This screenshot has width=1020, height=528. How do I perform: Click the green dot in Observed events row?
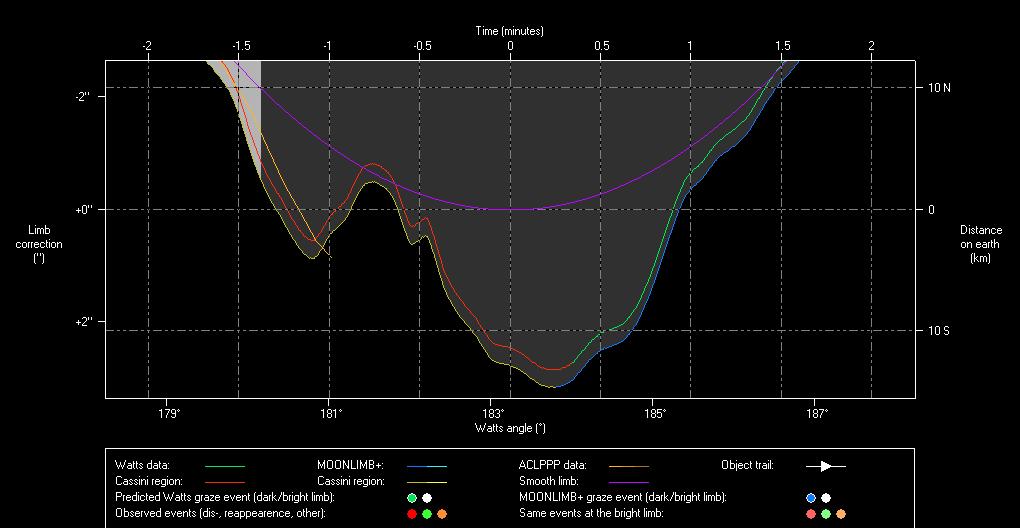[427, 514]
